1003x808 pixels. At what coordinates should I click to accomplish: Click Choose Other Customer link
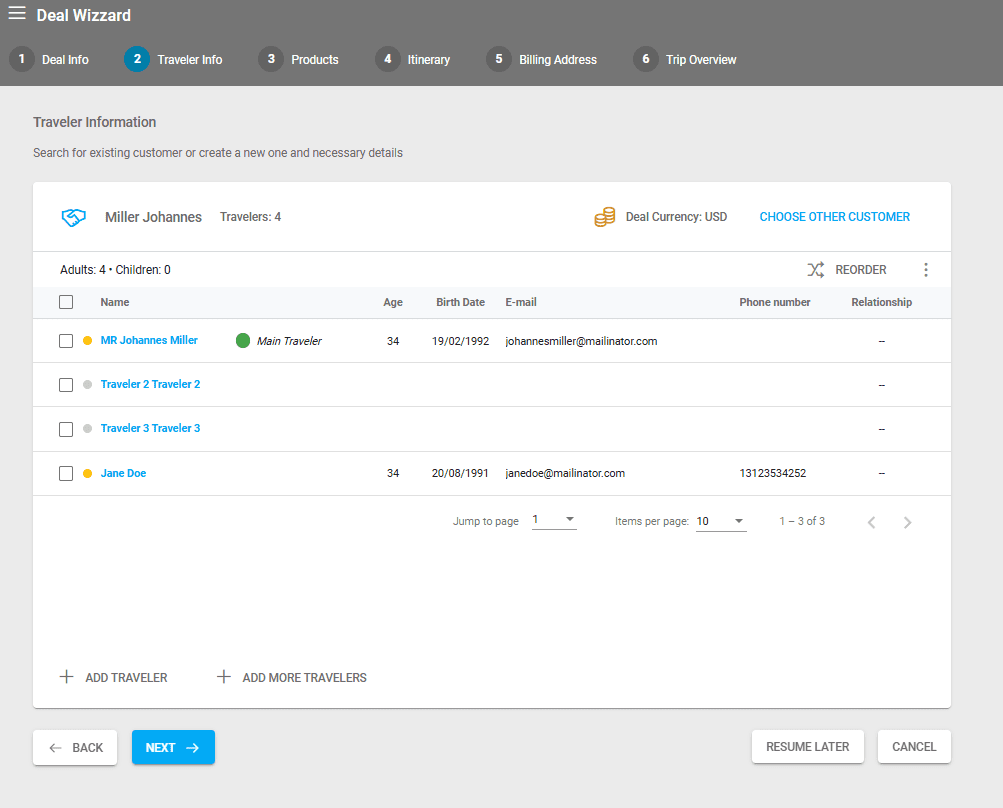[834, 217]
